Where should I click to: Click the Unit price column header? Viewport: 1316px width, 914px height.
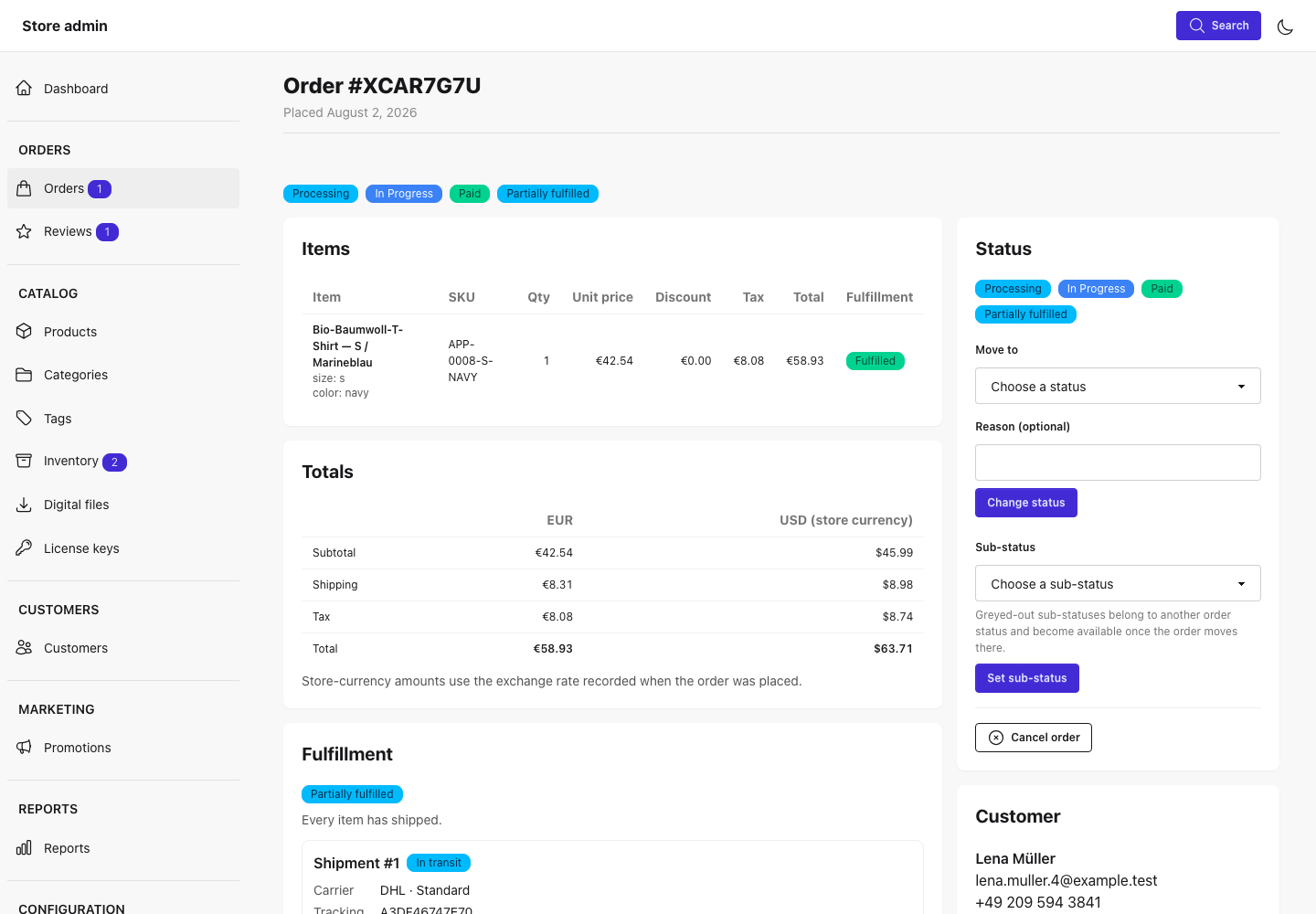click(x=602, y=297)
